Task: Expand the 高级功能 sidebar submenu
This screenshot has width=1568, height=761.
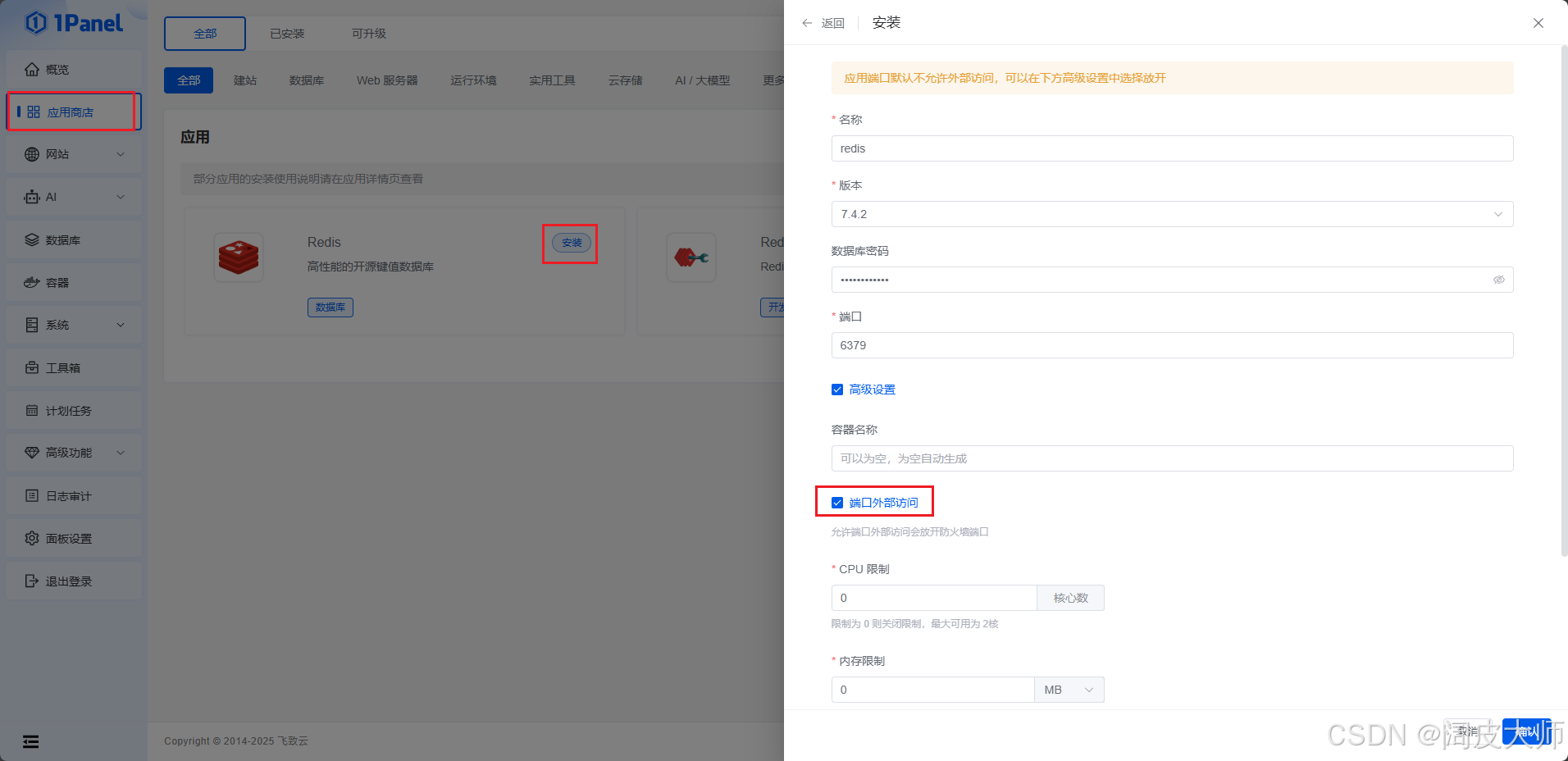Action: [x=121, y=453]
